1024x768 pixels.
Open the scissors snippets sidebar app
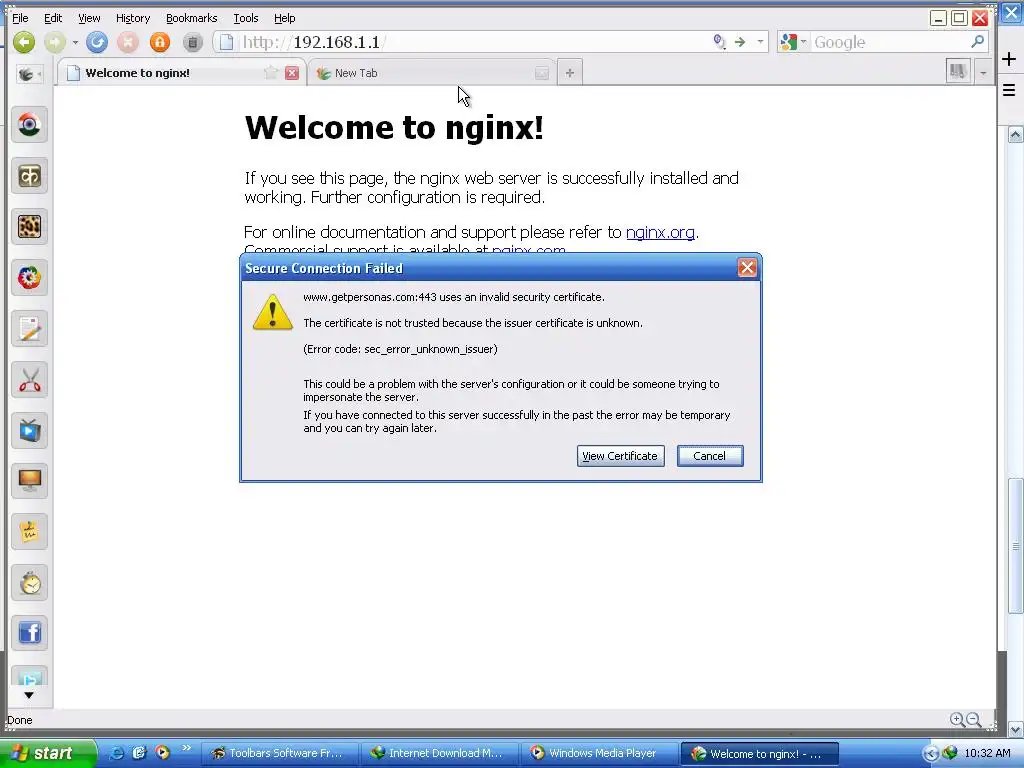coord(29,379)
